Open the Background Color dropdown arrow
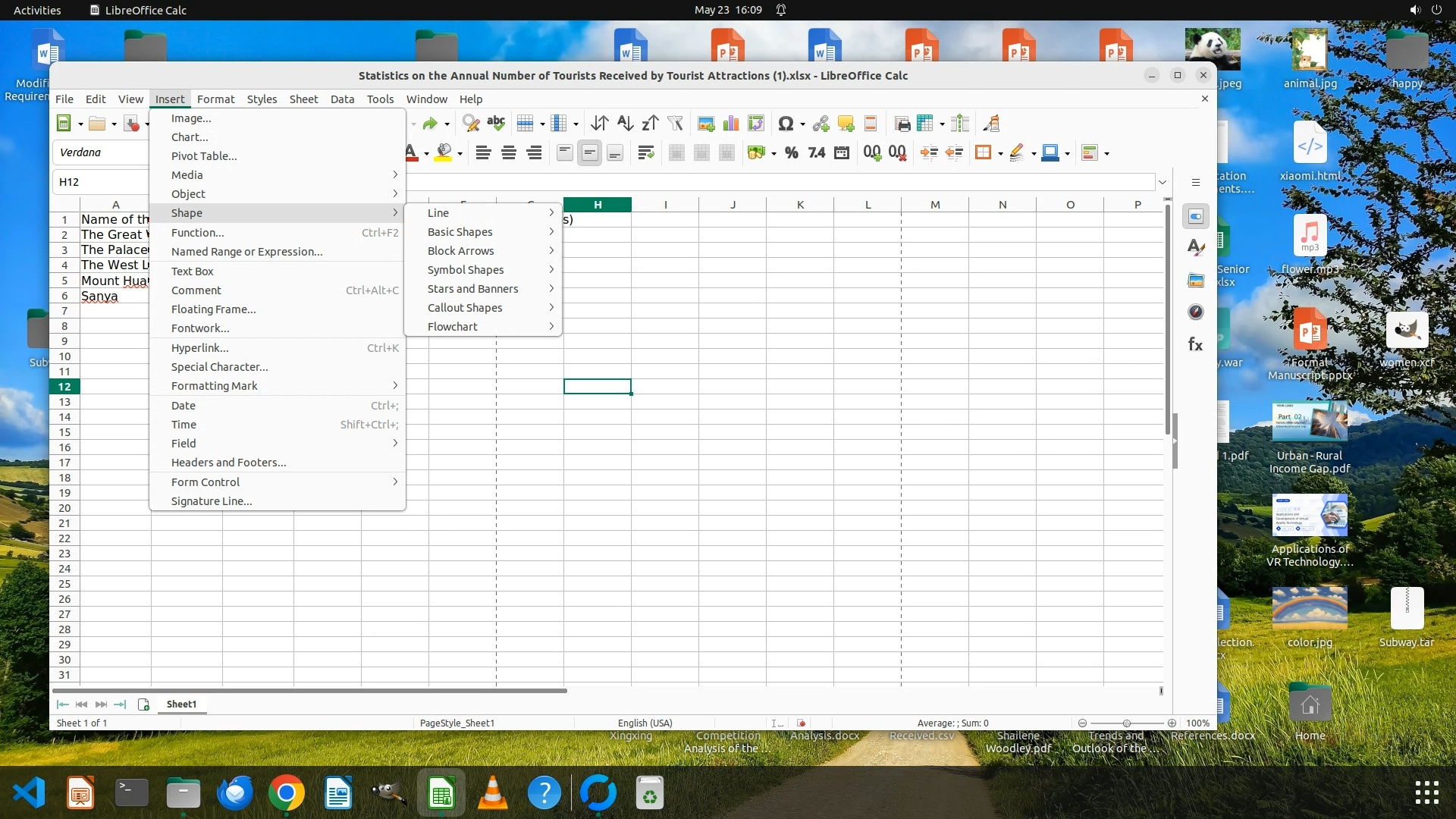Image resolution: width=1456 pixels, height=819 pixels. [x=460, y=154]
